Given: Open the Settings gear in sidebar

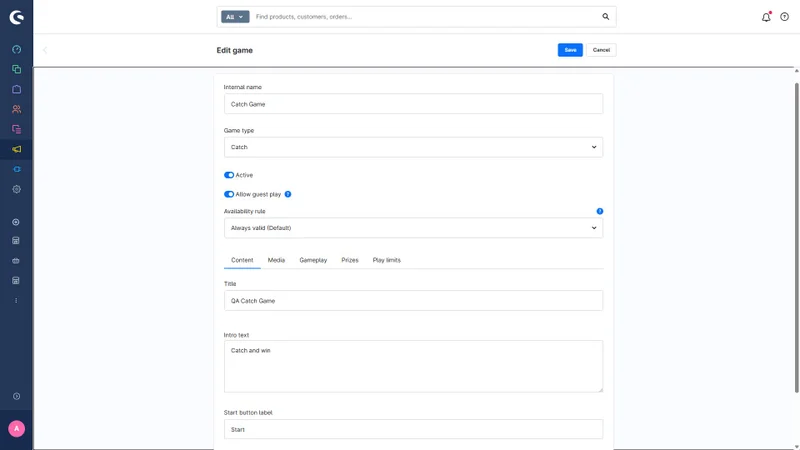Looking at the screenshot, I should coord(16,189).
